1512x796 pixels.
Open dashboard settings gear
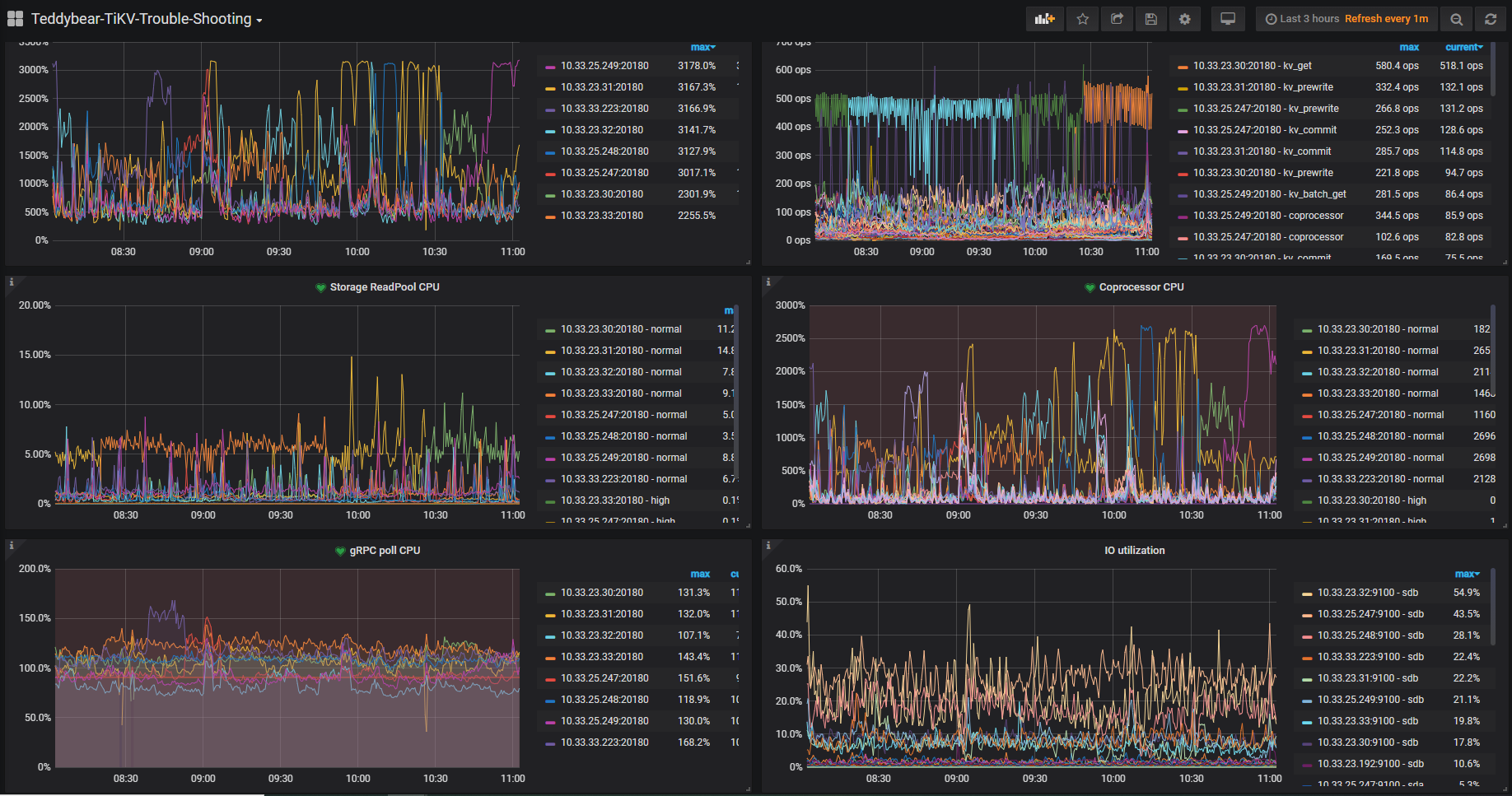(1185, 19)
